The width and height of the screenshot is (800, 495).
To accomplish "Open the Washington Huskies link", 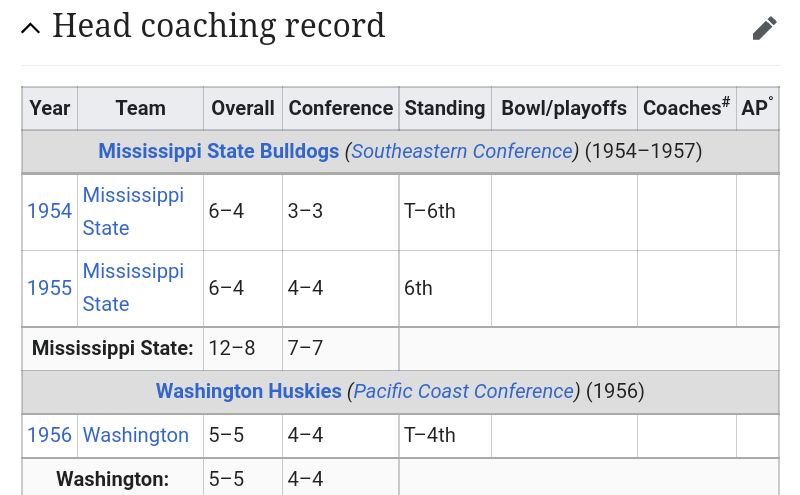I will click(x=248, y=391).
